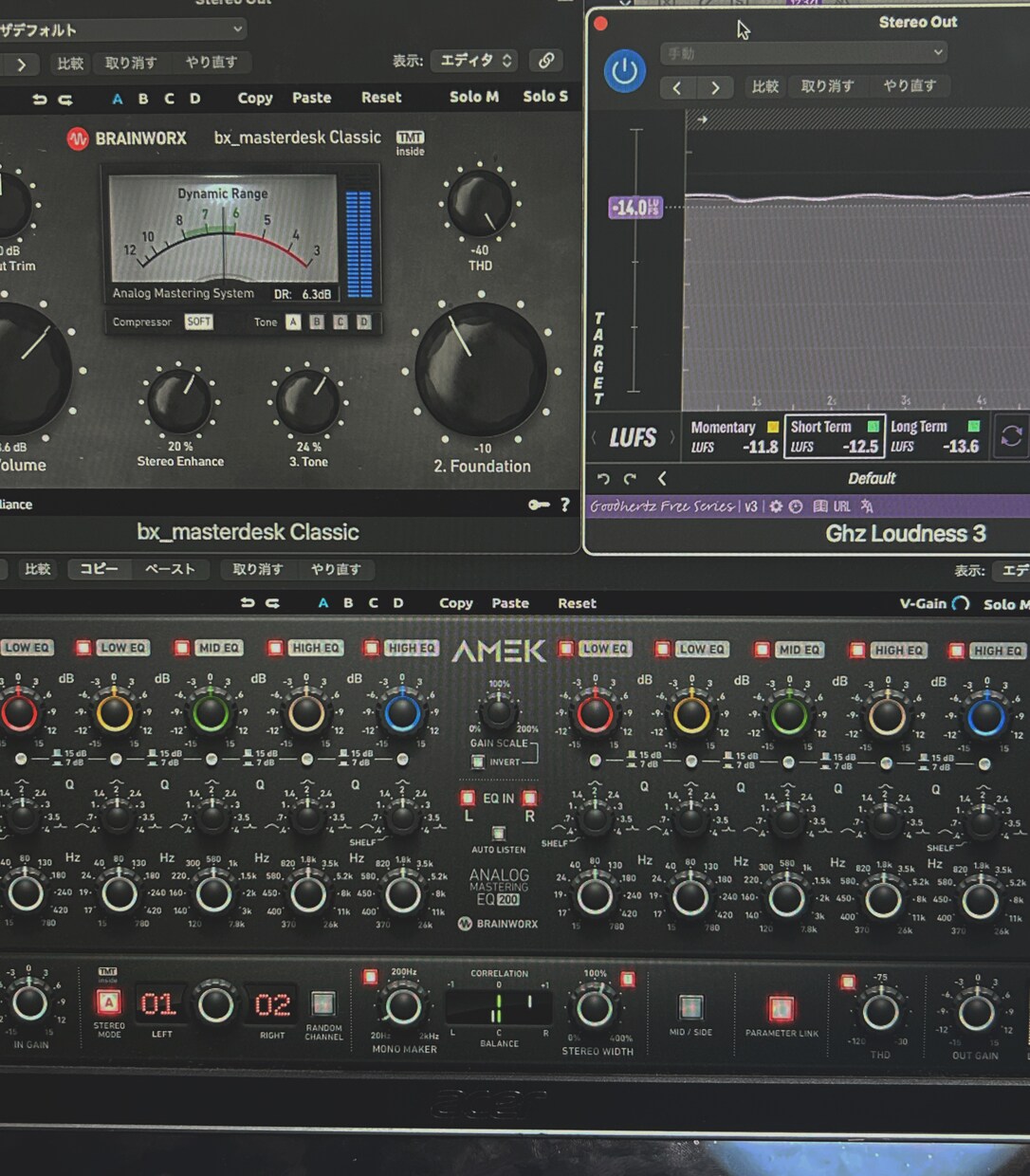Toggle right channel LOW EQ above red knob
Viewport: 1030px width, 1176px height.
(x=566, y=649)
